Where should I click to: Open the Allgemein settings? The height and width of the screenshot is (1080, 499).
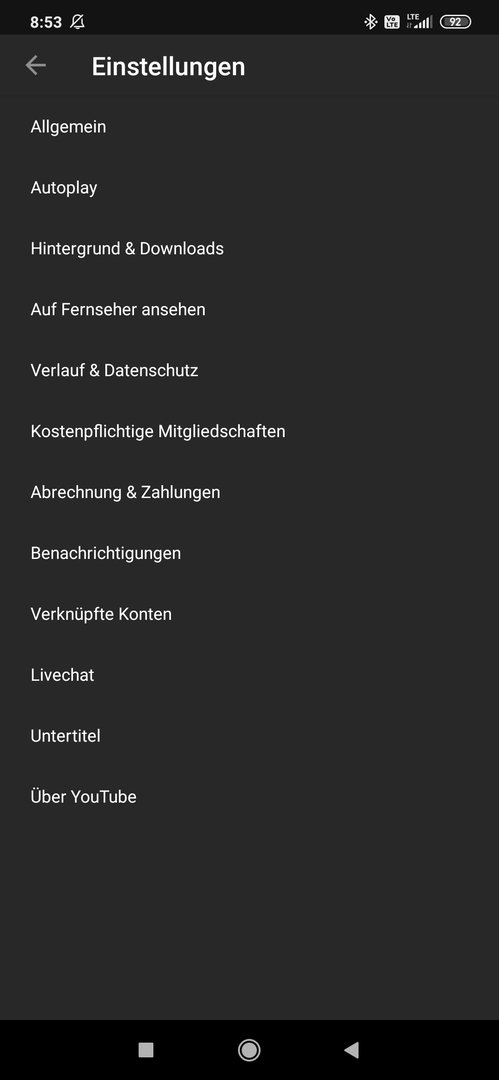(250, 127)
